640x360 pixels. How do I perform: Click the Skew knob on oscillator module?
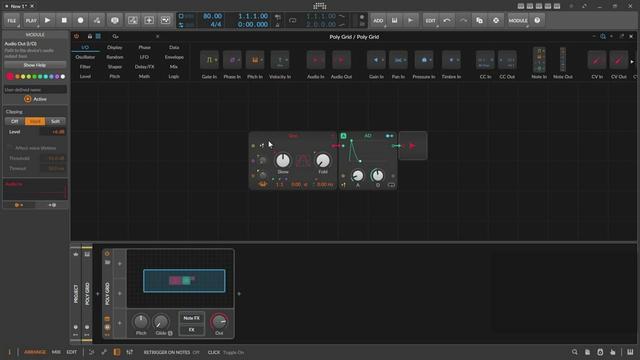click(283, 160)
